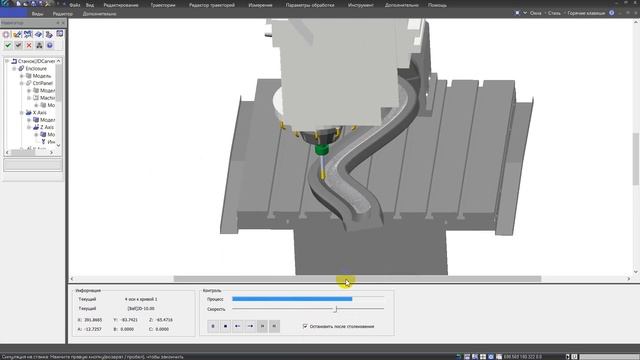640x360 pixels.
Task: Click the fifth playback button (skip)
Action: click(x=262, y=326)
